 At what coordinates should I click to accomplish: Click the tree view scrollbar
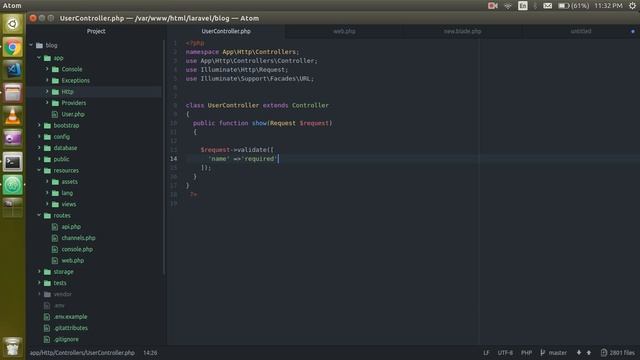click(164, 157)
